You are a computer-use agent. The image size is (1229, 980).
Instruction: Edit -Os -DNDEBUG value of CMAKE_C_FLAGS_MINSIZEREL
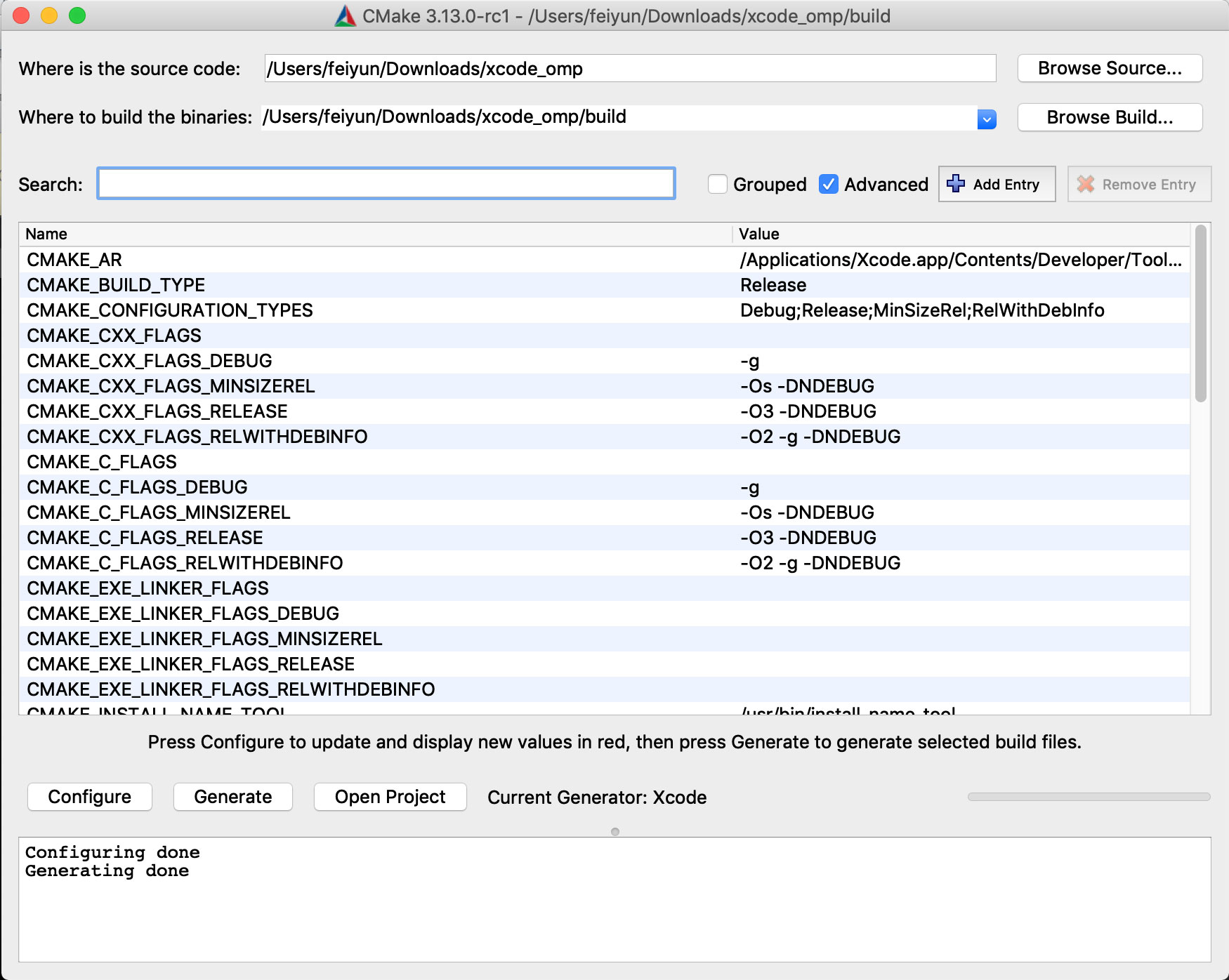tap(808, 512)
